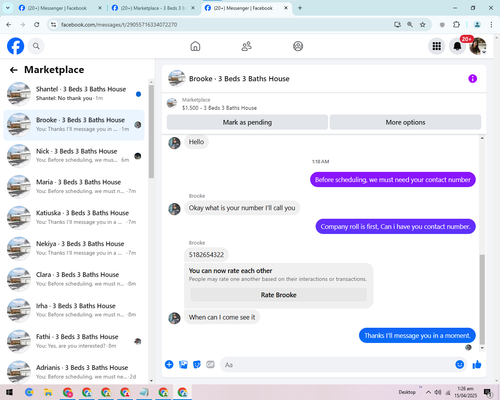Open Irha conversation in the list
Screen dimensions: 500x400
tap(74, 310)
